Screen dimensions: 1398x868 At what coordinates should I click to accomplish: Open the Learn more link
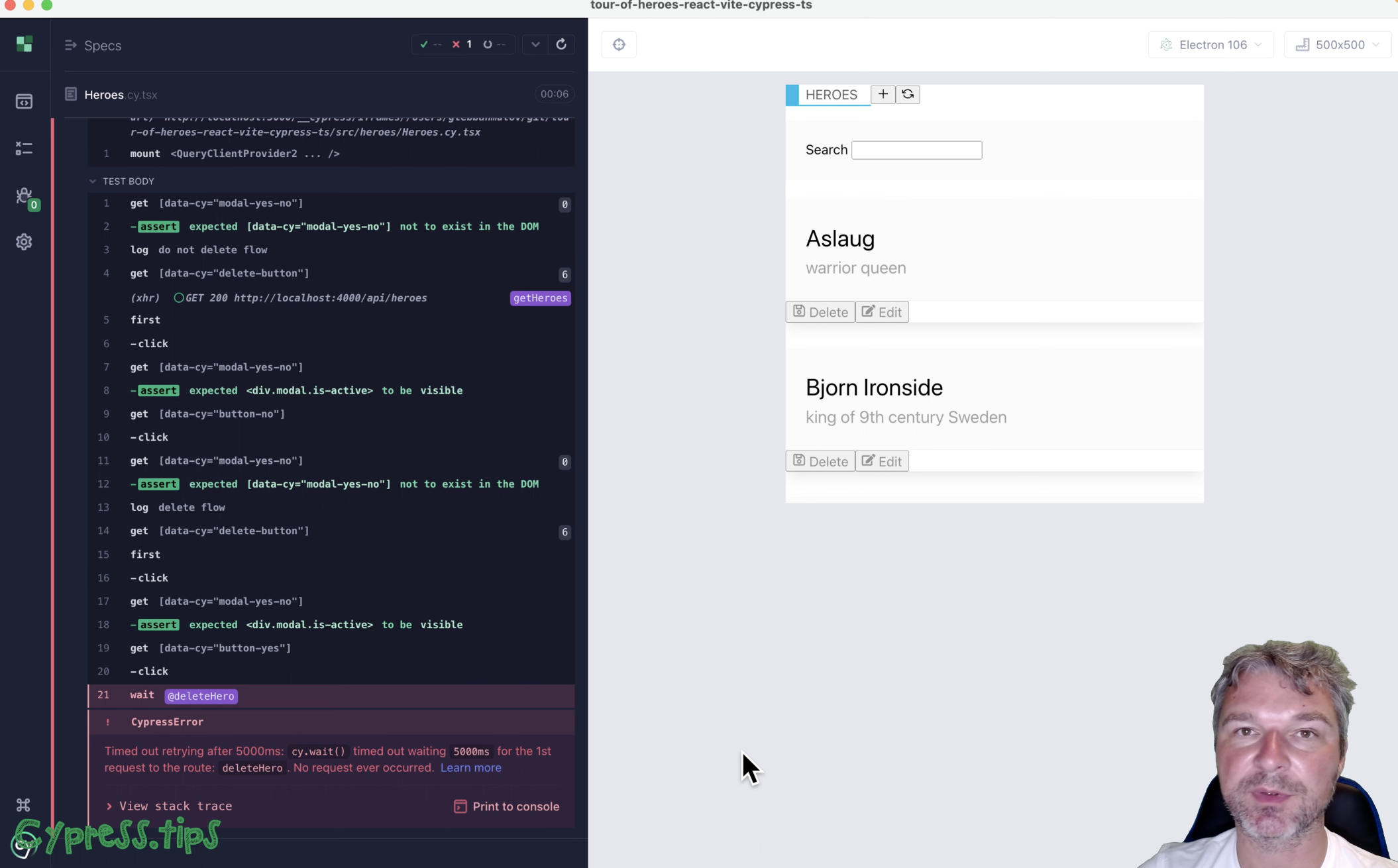470,767
